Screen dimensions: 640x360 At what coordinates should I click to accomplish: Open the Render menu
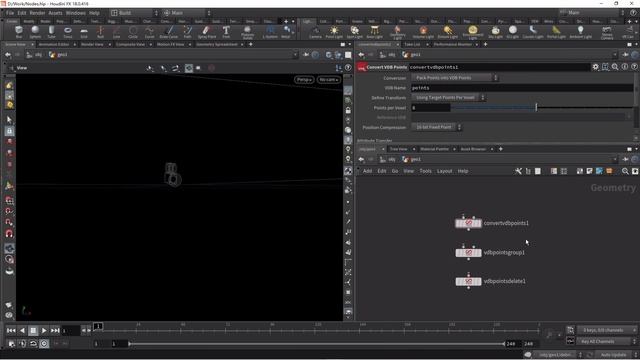pos(37,13)
